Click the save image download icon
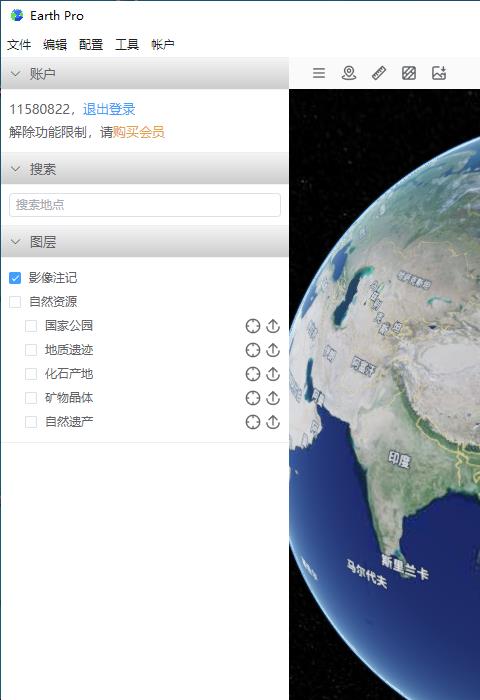The width and height of the screenshot is (480, 700). pyautogui.click(x=439, y=73)
